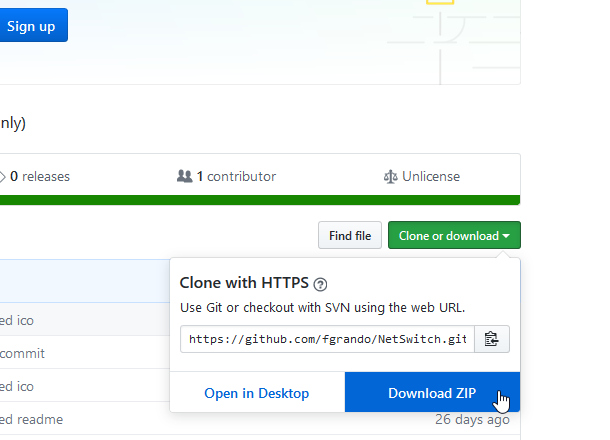Click the 'Clone with HTTPS' heading
This screenshot has width=610, height=440.
(244, 283)
